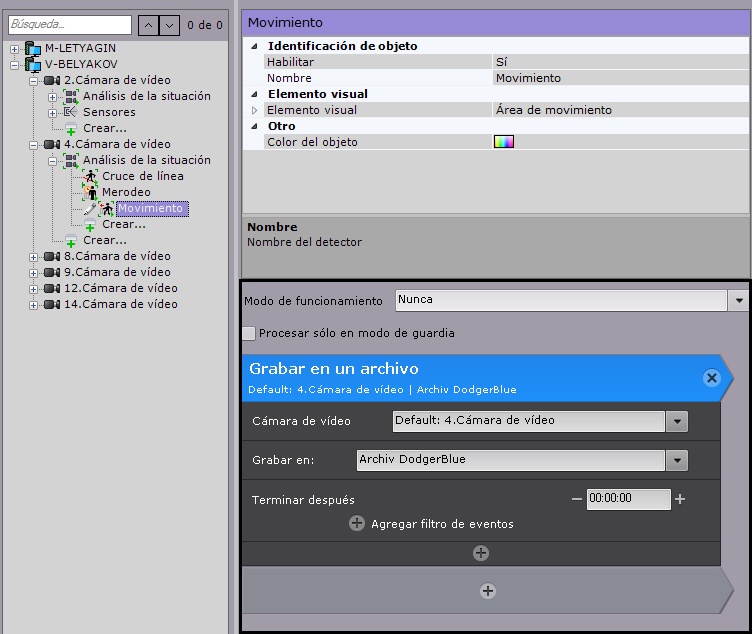Click the Merodeo detector icon

click(x=91, y=192)
